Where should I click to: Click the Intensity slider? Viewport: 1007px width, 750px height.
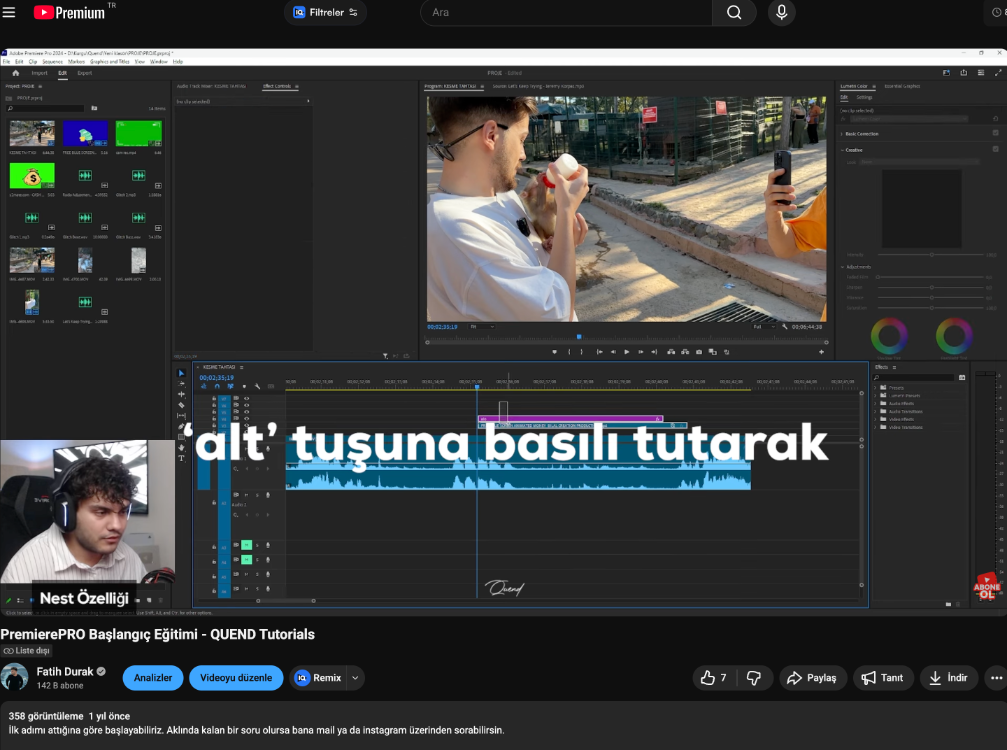pos(931,255)
